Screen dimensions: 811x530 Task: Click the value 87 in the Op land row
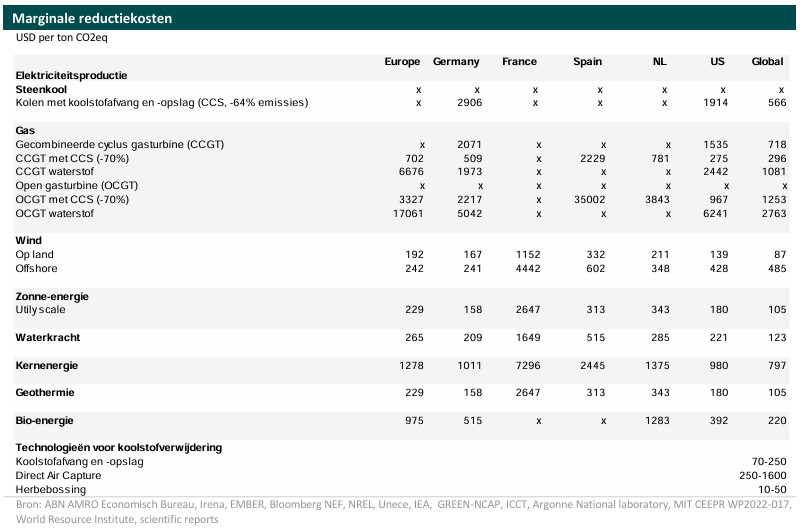coord(780,254)
